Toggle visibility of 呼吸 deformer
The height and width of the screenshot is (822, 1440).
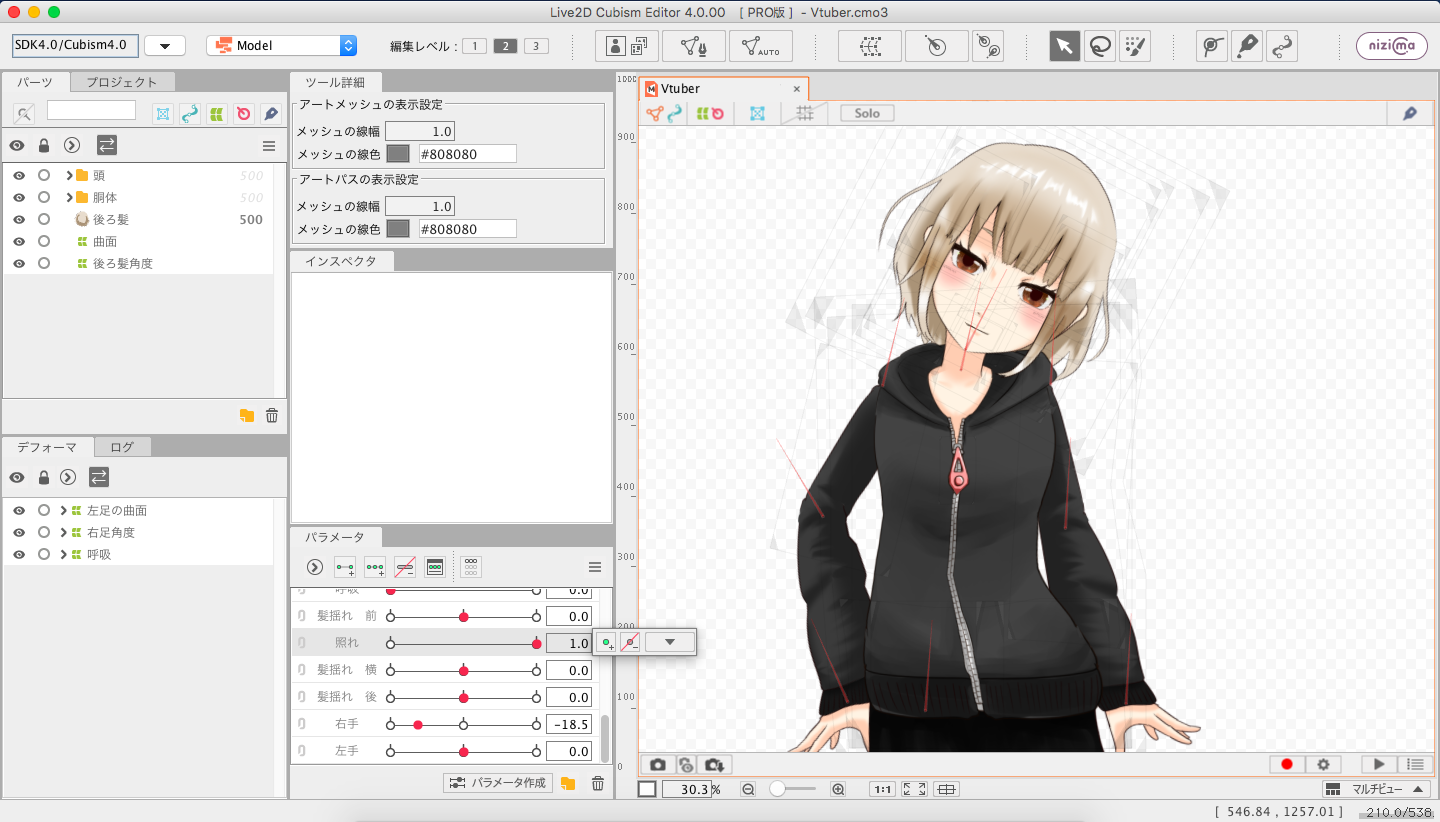[x=19, y=554]
